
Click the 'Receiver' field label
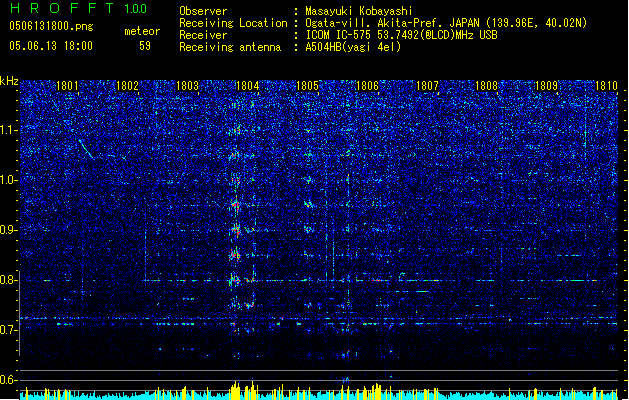click(x=203, y=35)
